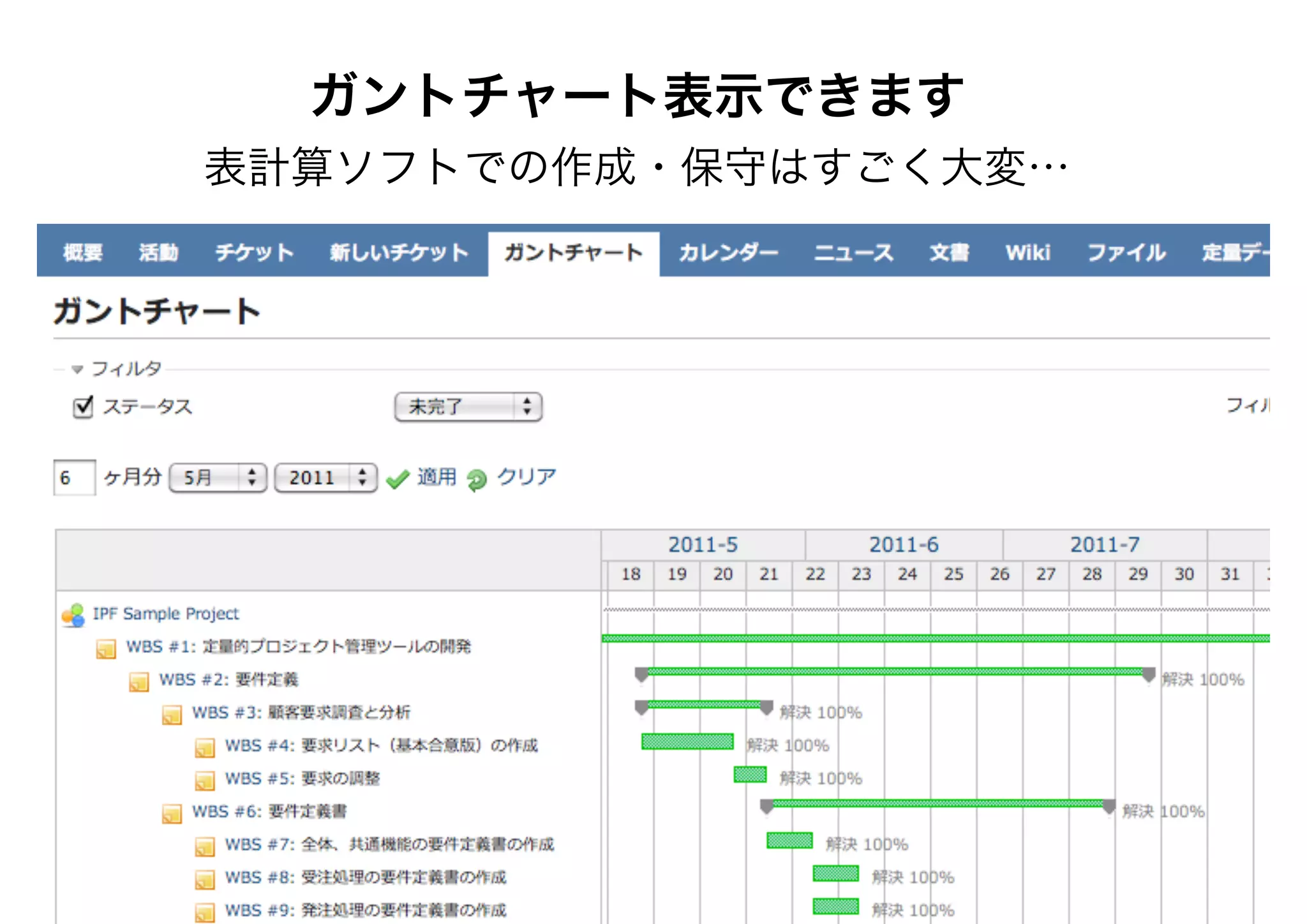1307x924 pixels.
Task: Click the WBS #7 green task bar
Action: pos(789,840)
